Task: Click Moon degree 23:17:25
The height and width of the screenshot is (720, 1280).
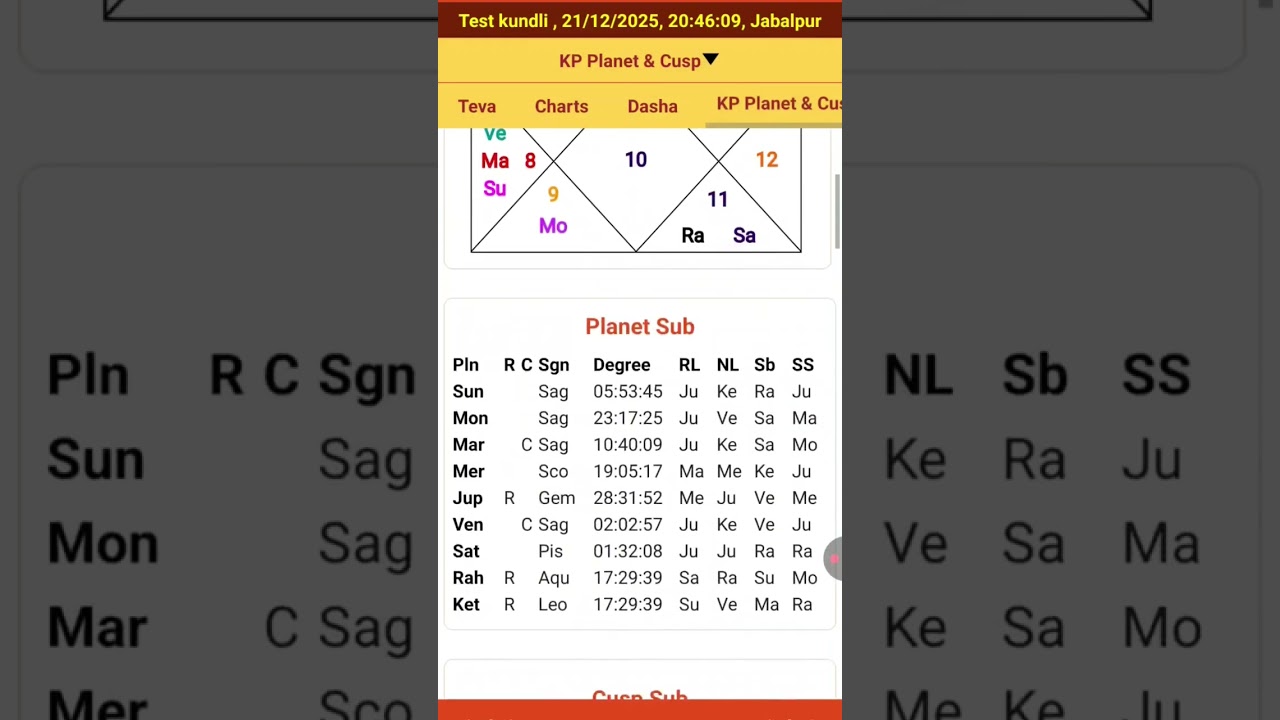Action: (628, 418)
